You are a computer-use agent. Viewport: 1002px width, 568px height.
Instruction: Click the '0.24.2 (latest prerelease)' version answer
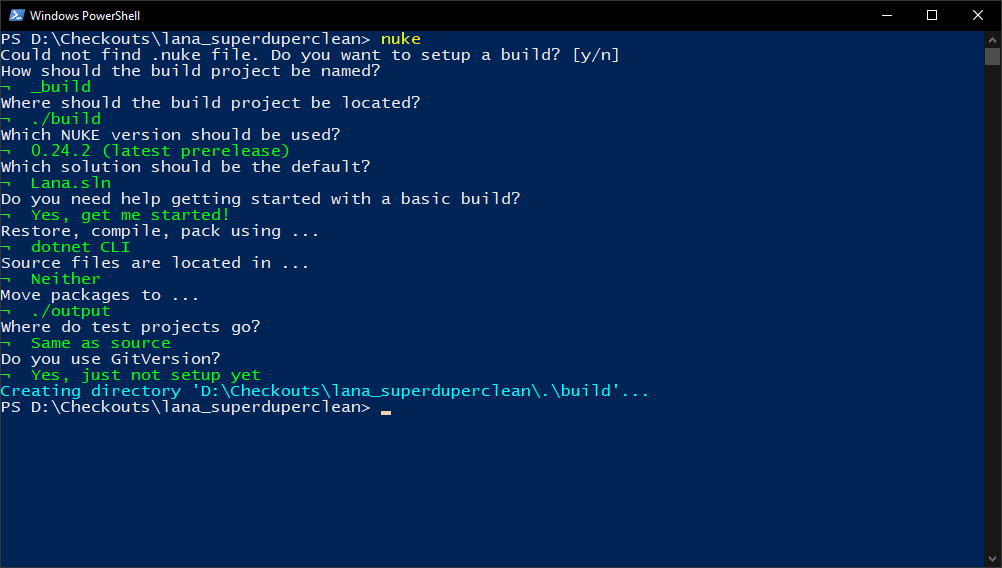tap(159, 151)
